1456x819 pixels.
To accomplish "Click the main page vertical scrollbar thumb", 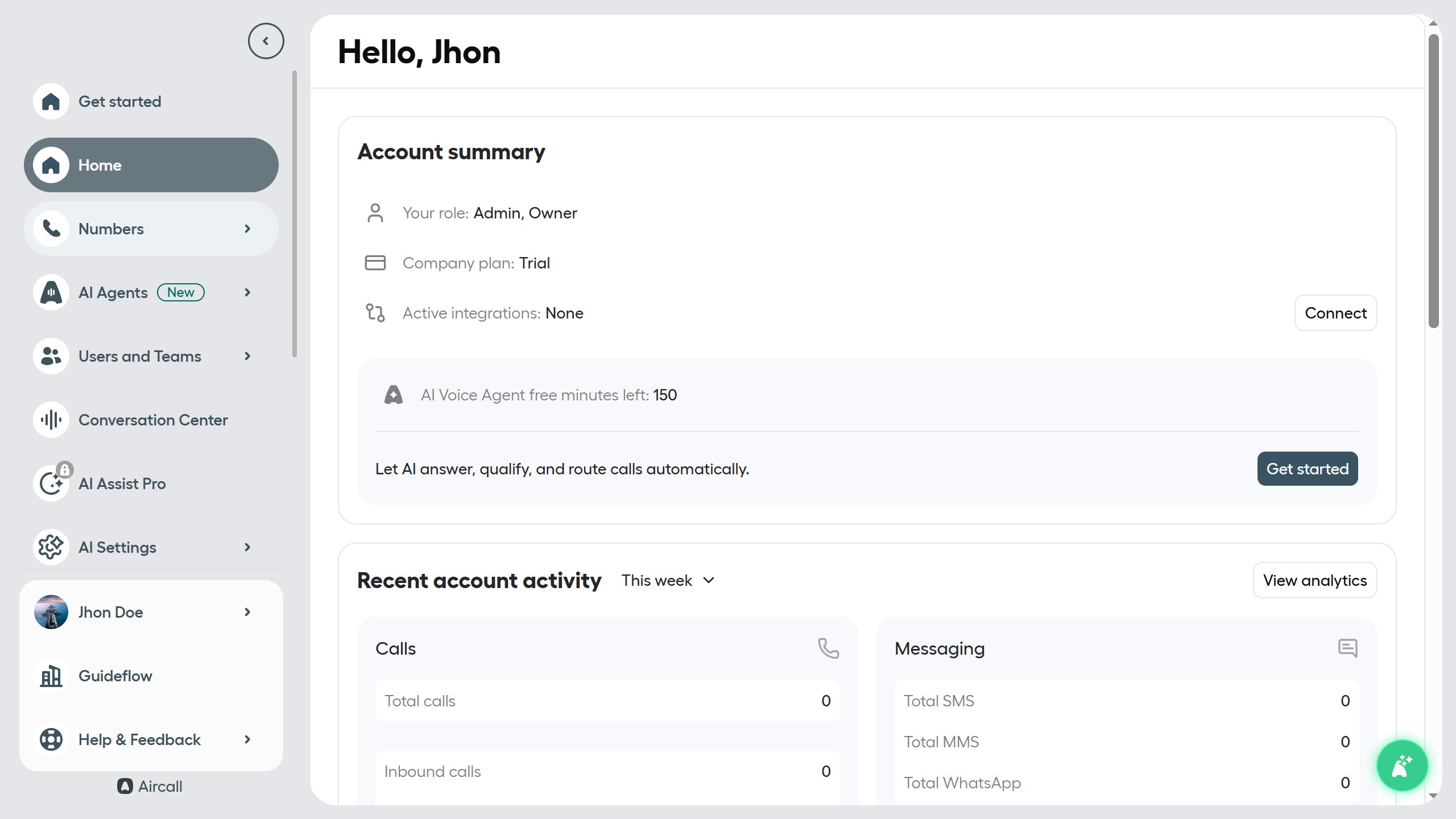I will click(1433, 181).
